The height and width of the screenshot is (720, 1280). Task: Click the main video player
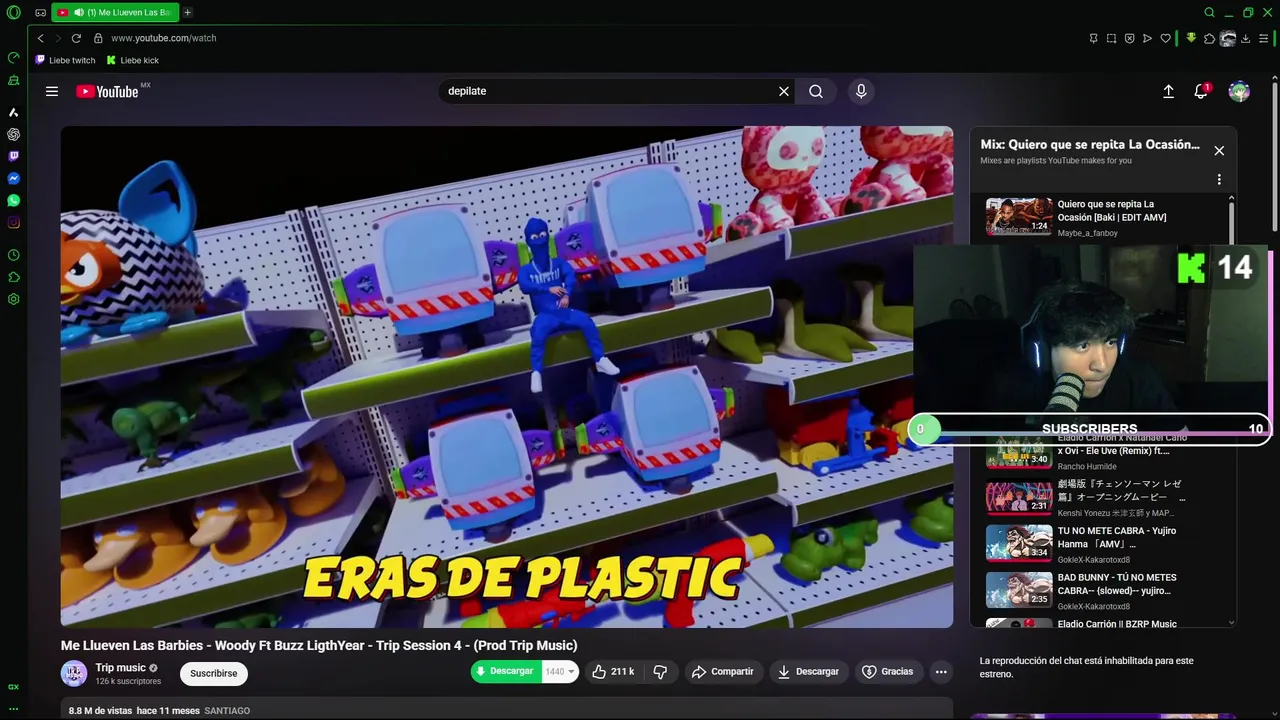pos(507,377)
